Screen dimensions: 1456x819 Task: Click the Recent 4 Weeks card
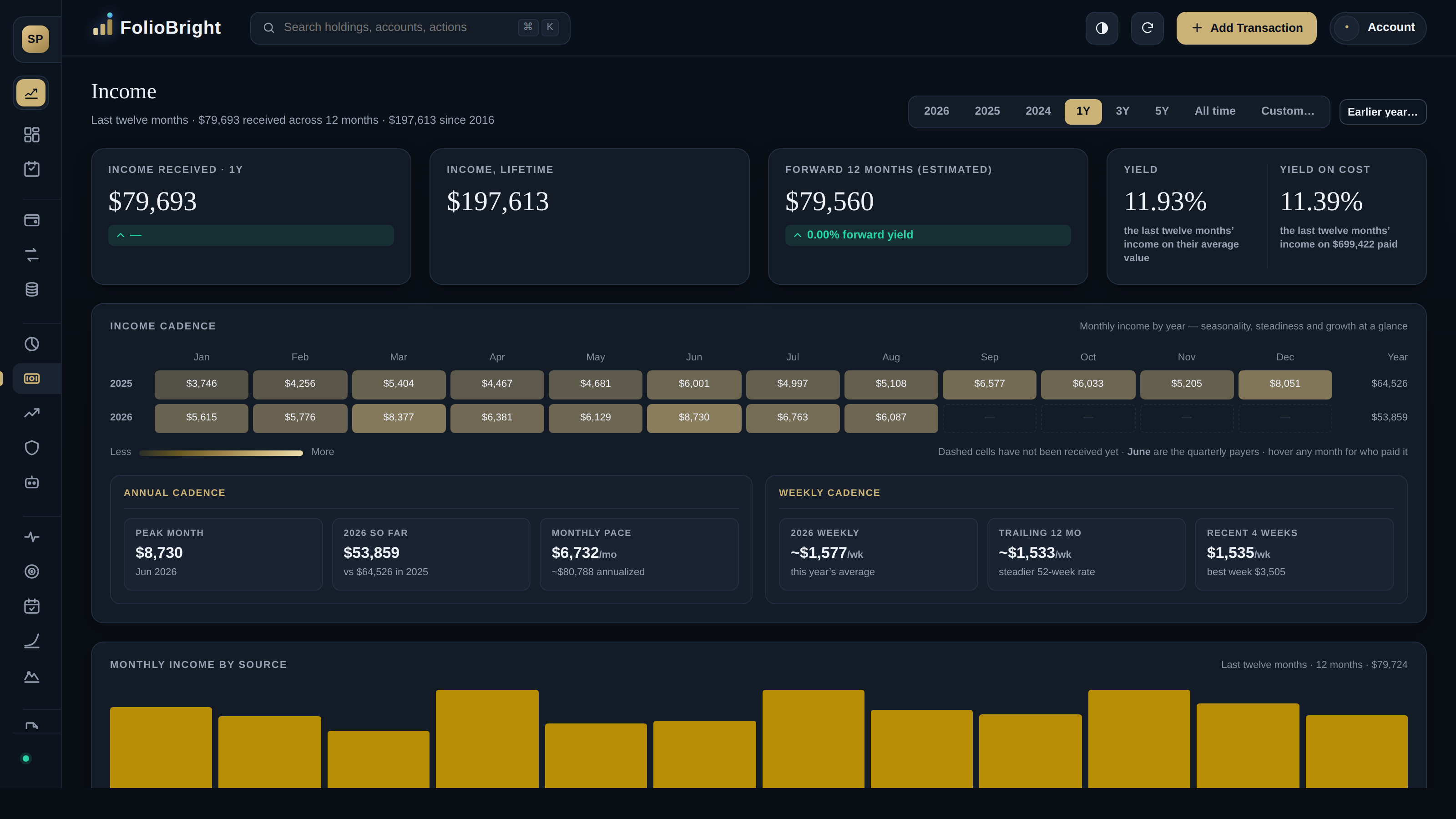pos(1294,554)
